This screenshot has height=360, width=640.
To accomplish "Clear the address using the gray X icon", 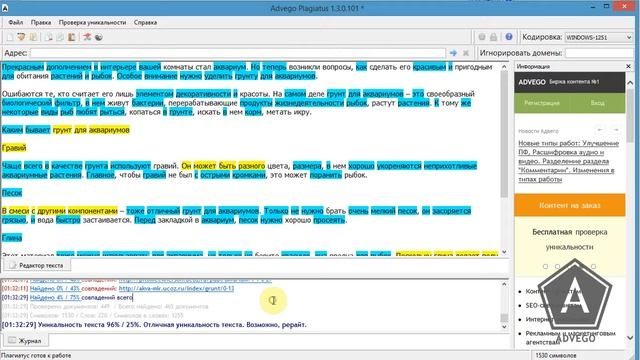I will [x=466, y=53].
